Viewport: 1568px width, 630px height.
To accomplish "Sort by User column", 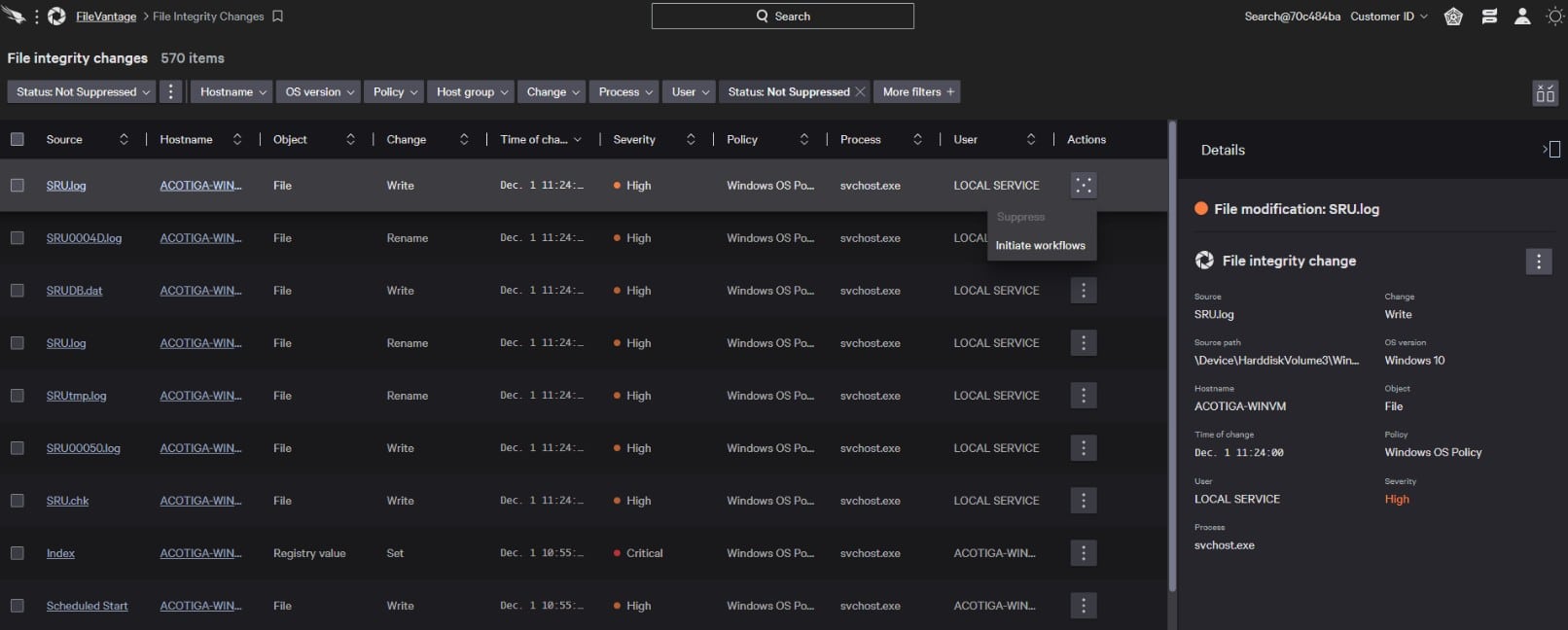I will [x=1031, y=140].
